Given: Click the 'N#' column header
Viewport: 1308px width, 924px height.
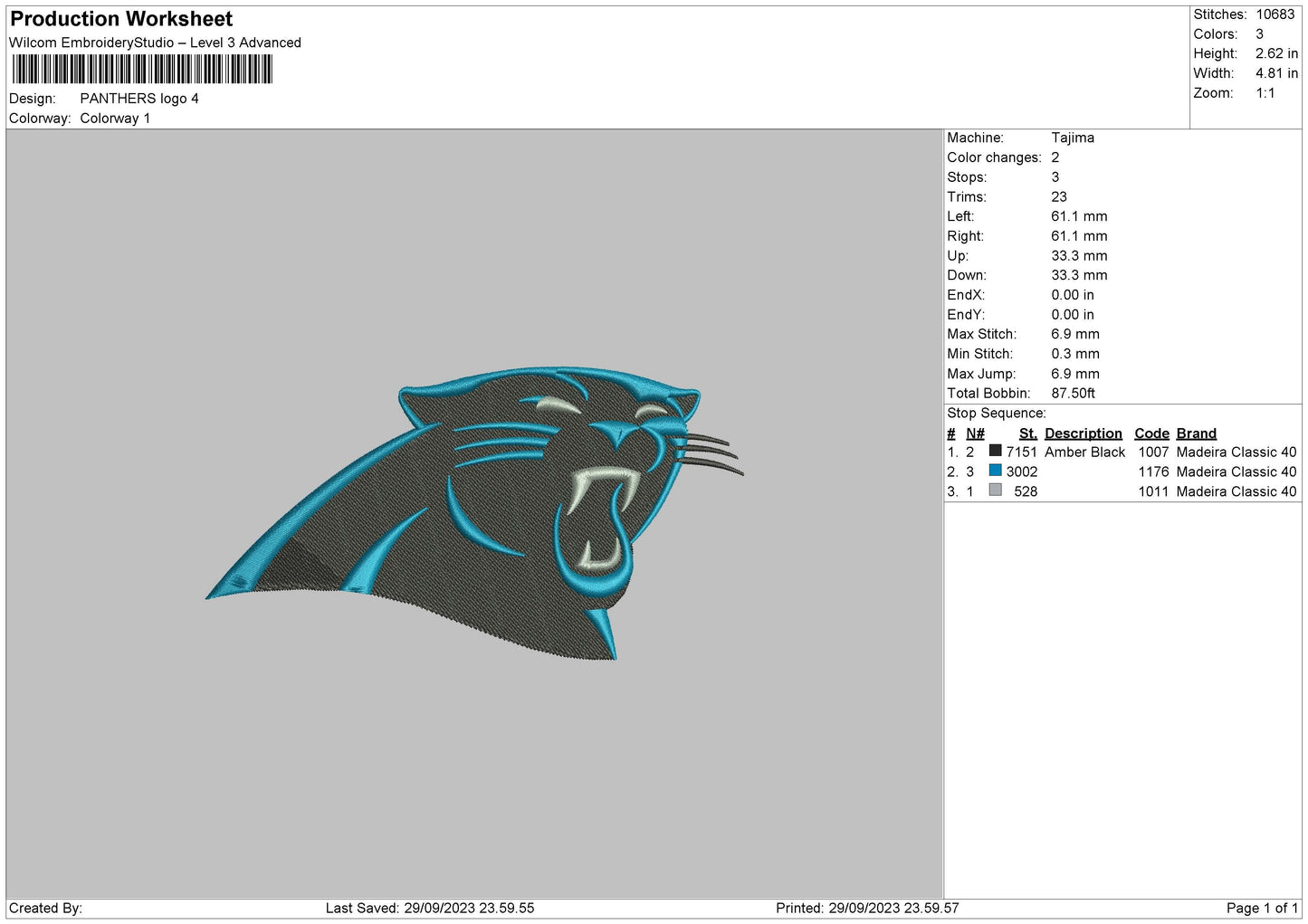Looking at the screenshot, I should point(975,433).
